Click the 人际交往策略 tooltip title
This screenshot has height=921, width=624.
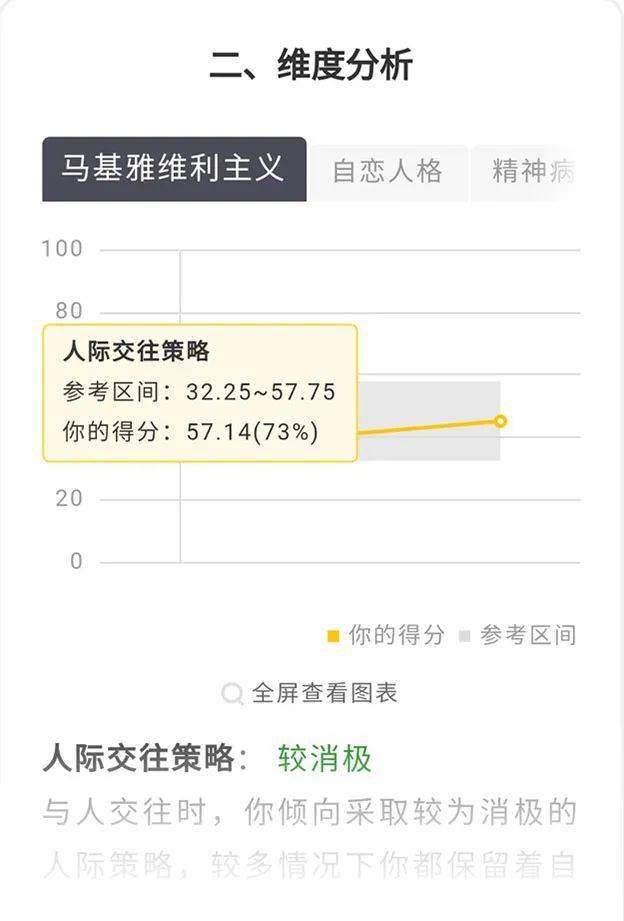136,352
